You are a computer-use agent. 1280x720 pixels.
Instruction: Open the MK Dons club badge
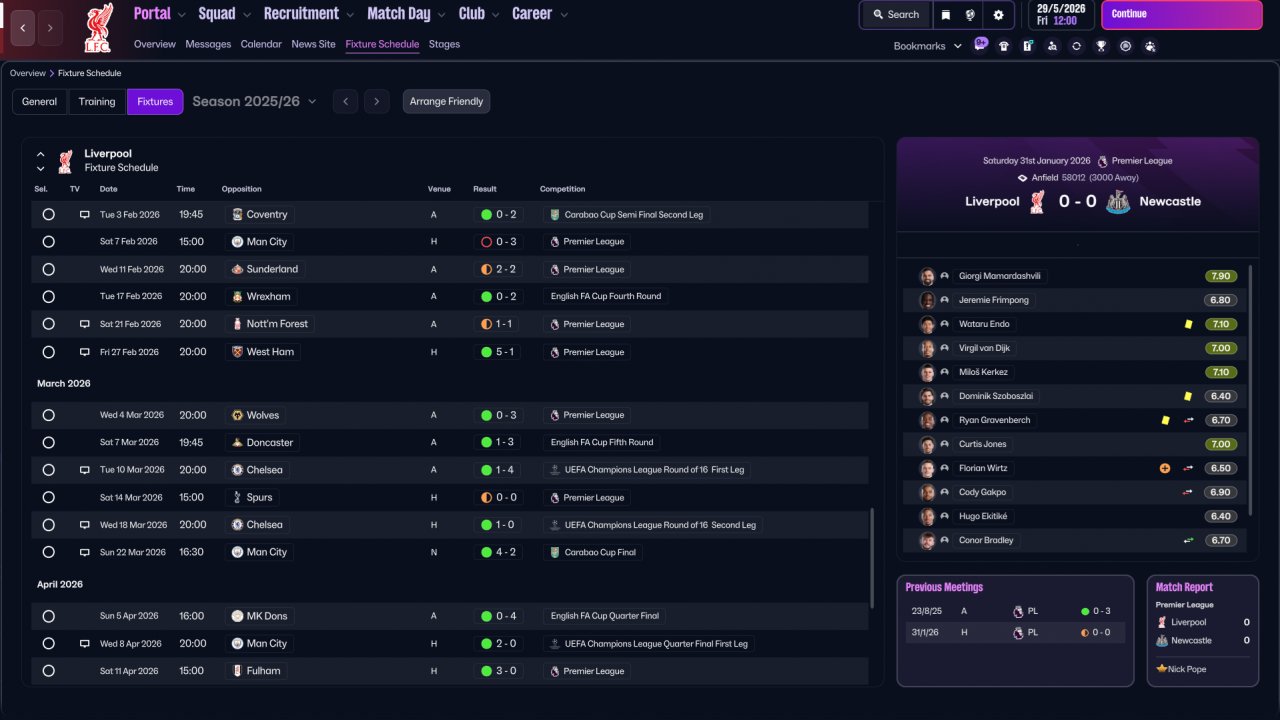tap(237, 616)
